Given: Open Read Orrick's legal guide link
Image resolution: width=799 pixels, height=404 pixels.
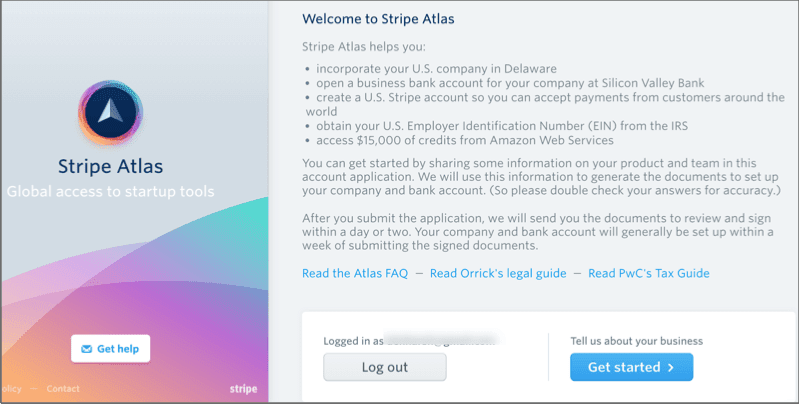Looking at the screenshot, I should point(498,273).
